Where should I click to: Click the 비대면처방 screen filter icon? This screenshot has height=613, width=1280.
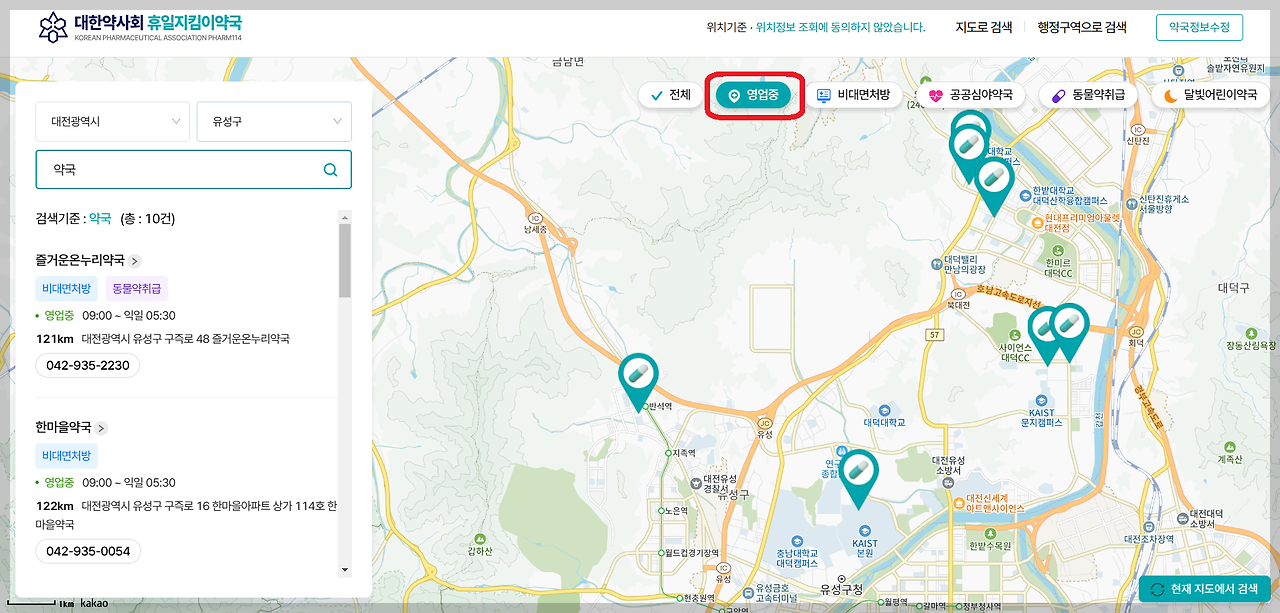(x=824, y=94)
